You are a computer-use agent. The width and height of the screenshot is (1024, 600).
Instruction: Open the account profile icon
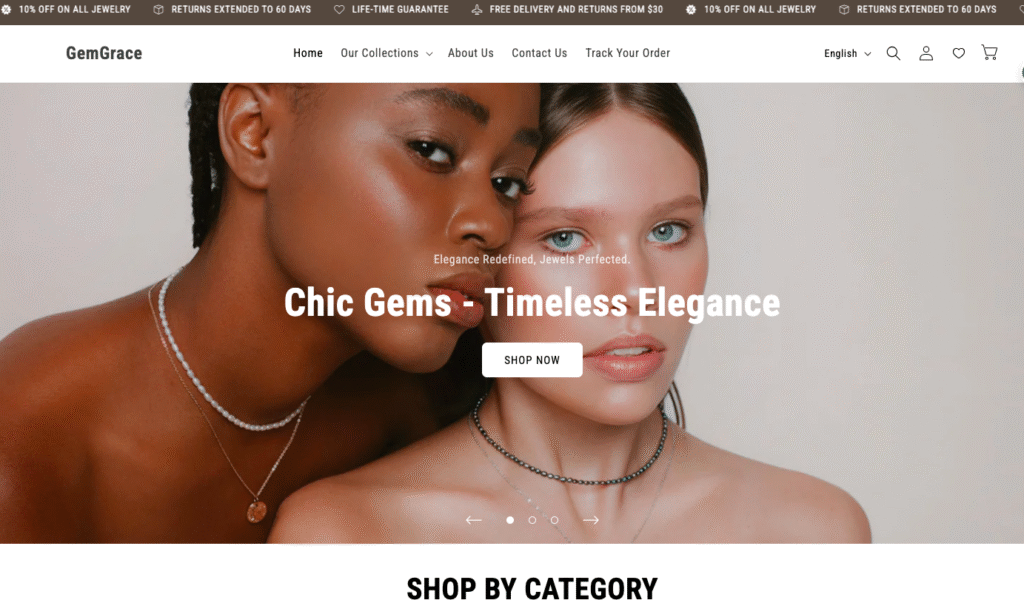pyautogui.click(x=926, y=54)
